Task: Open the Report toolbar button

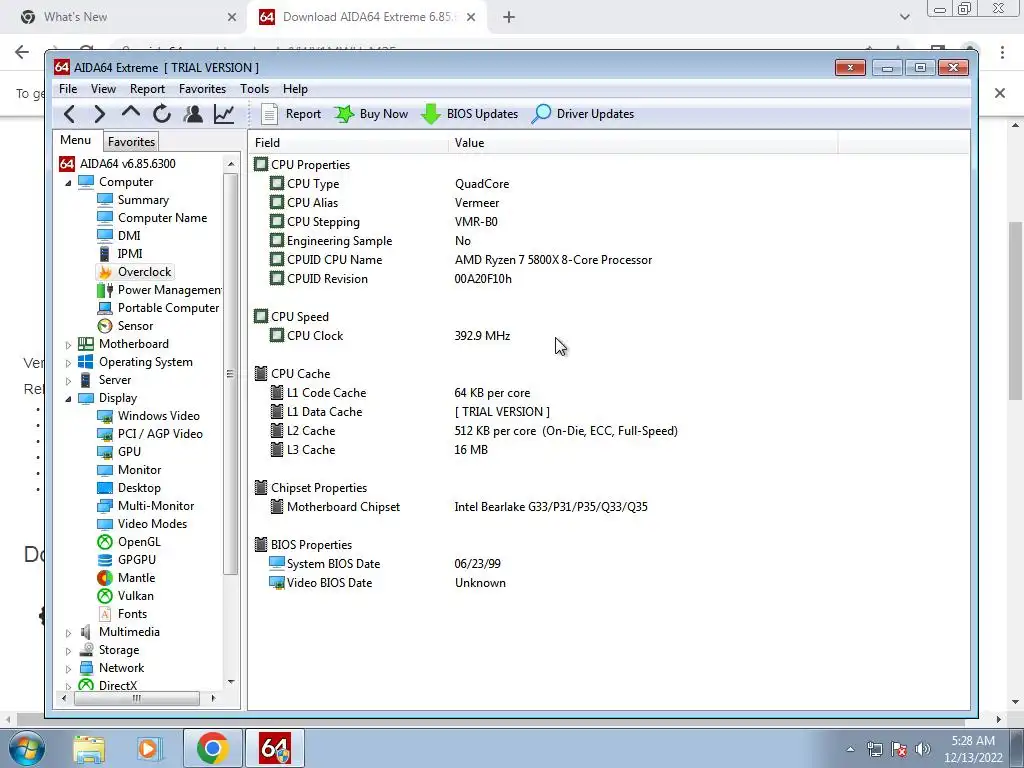Action: point(291,114)
